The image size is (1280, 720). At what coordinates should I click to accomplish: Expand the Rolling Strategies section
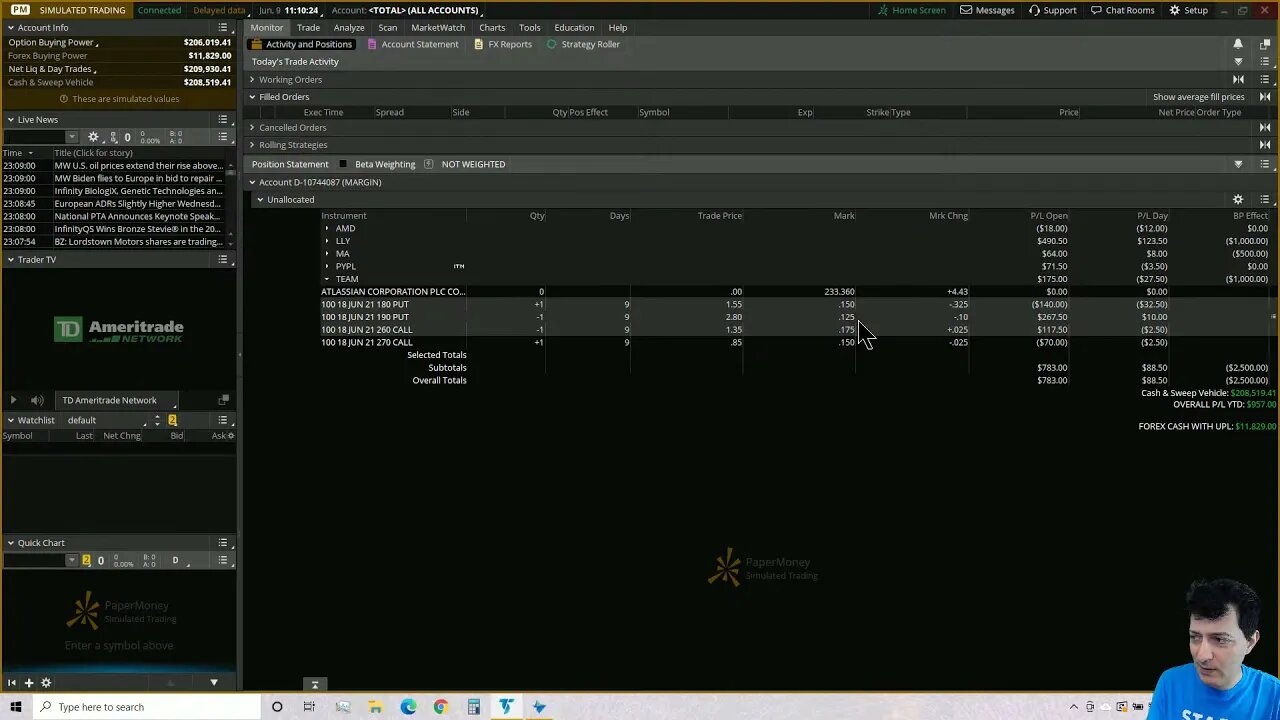tap(252, 145)
